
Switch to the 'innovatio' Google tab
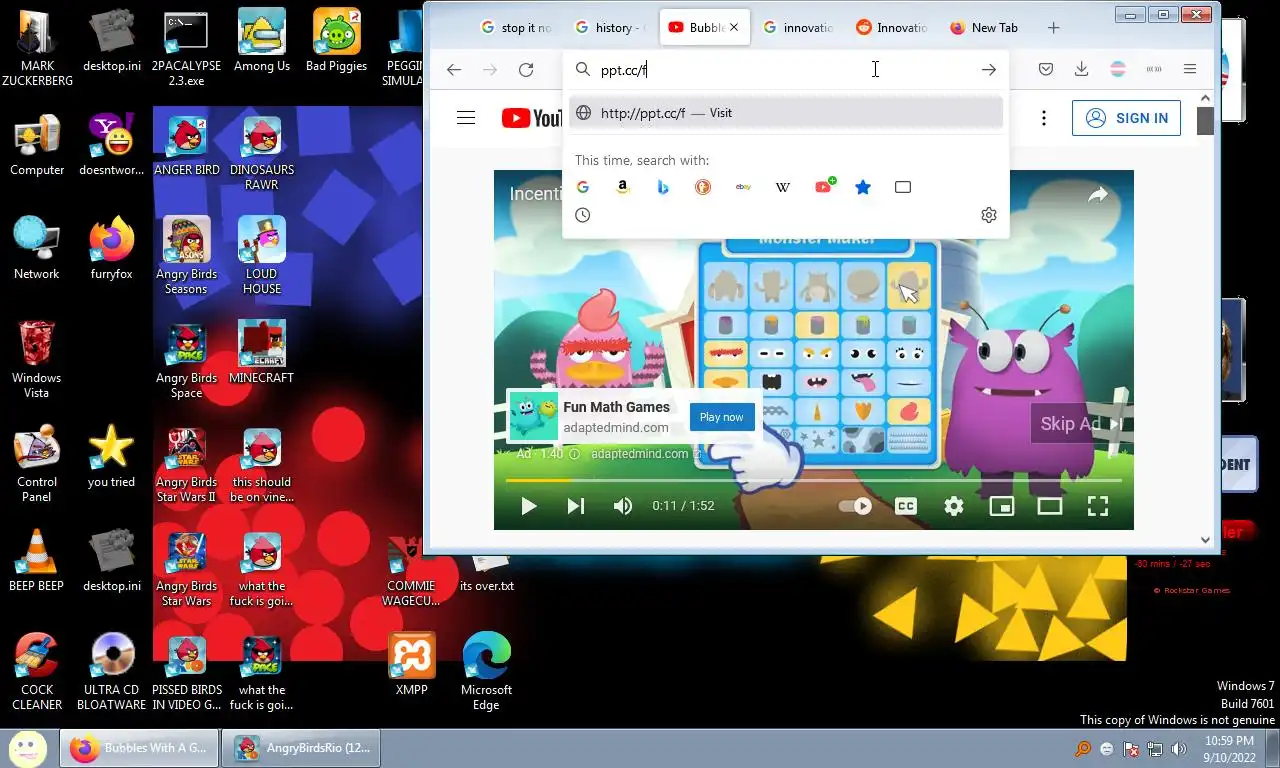click(x=798, y=28)
